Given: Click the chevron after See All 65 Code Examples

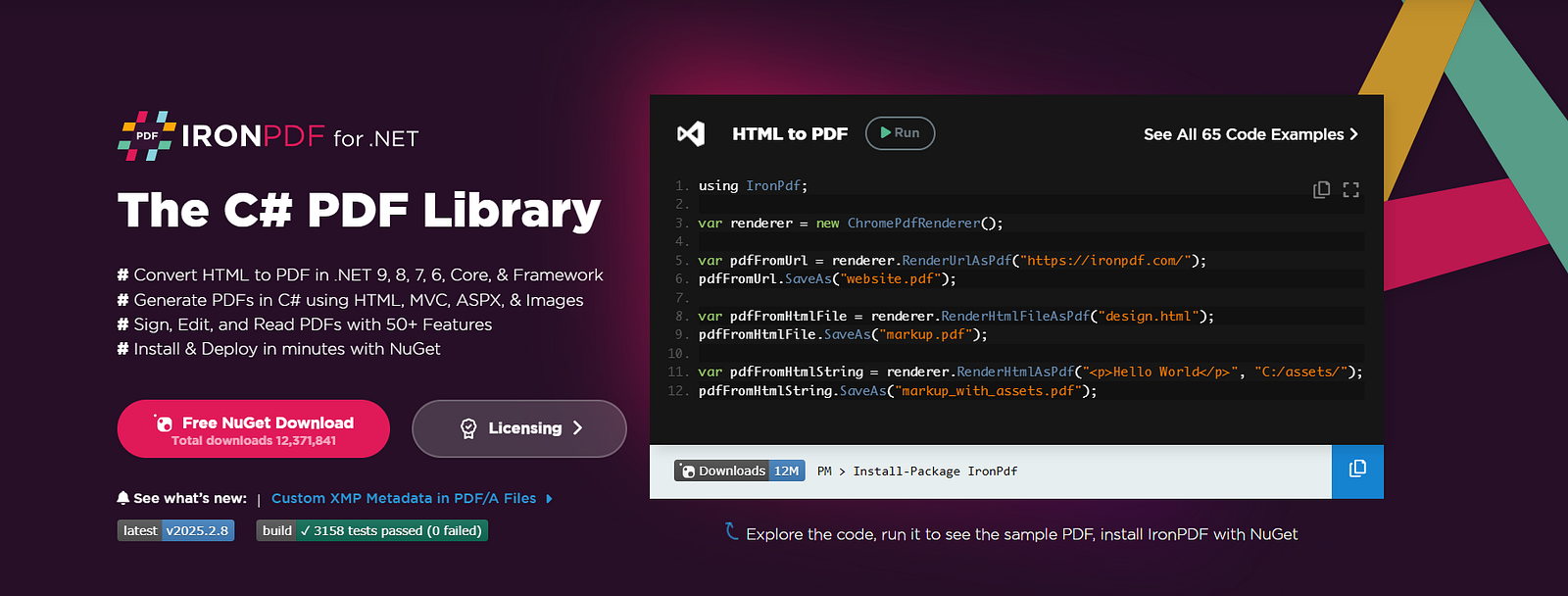Looking at the screenshot, I should click(1354, 134).
